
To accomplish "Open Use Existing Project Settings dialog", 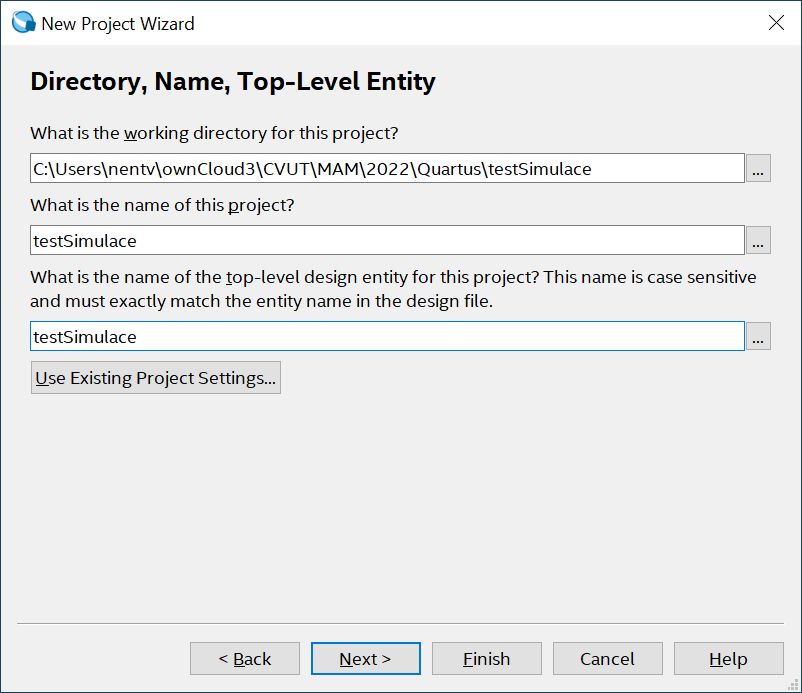I will coord(156,378).
